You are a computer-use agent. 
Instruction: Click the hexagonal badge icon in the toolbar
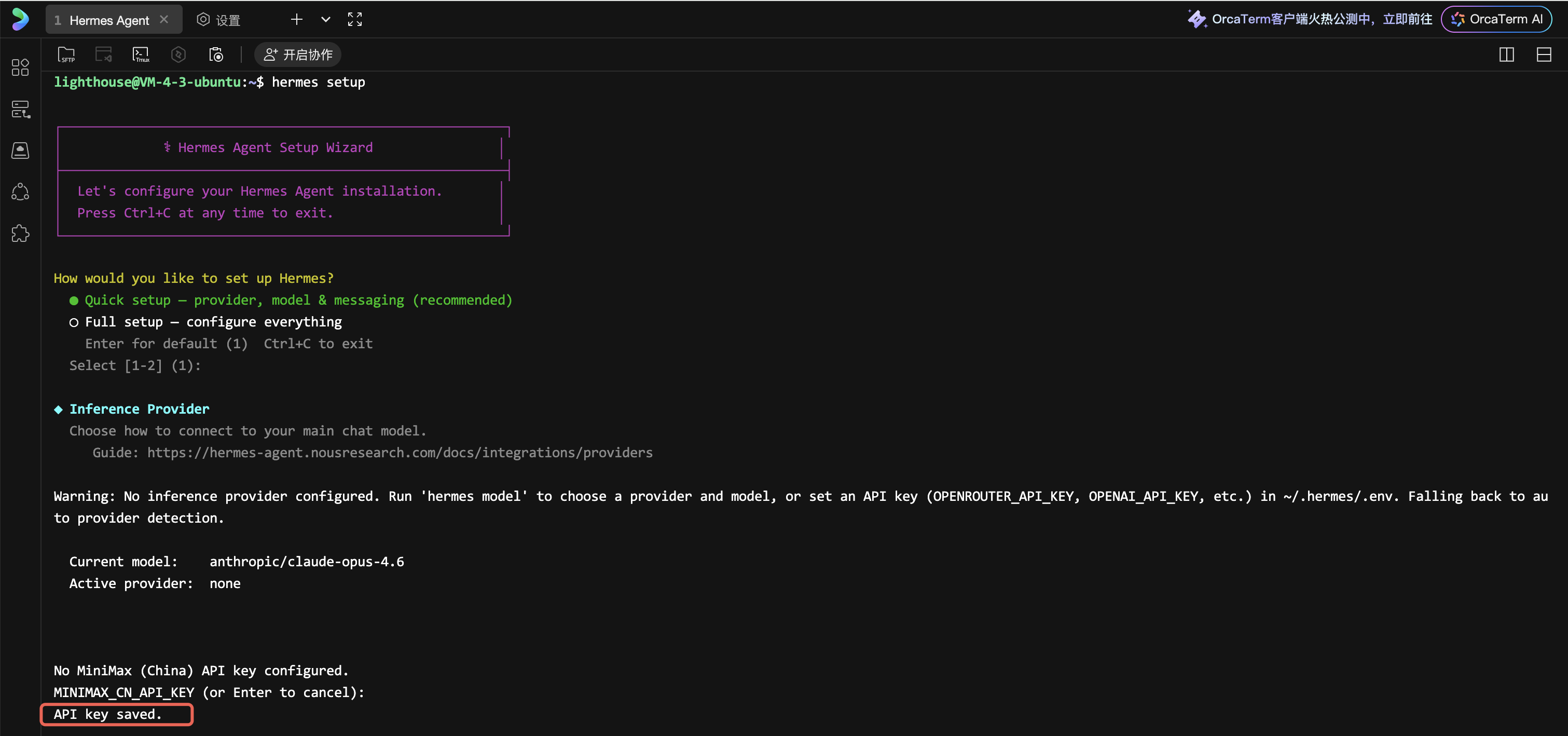(178, 54)
